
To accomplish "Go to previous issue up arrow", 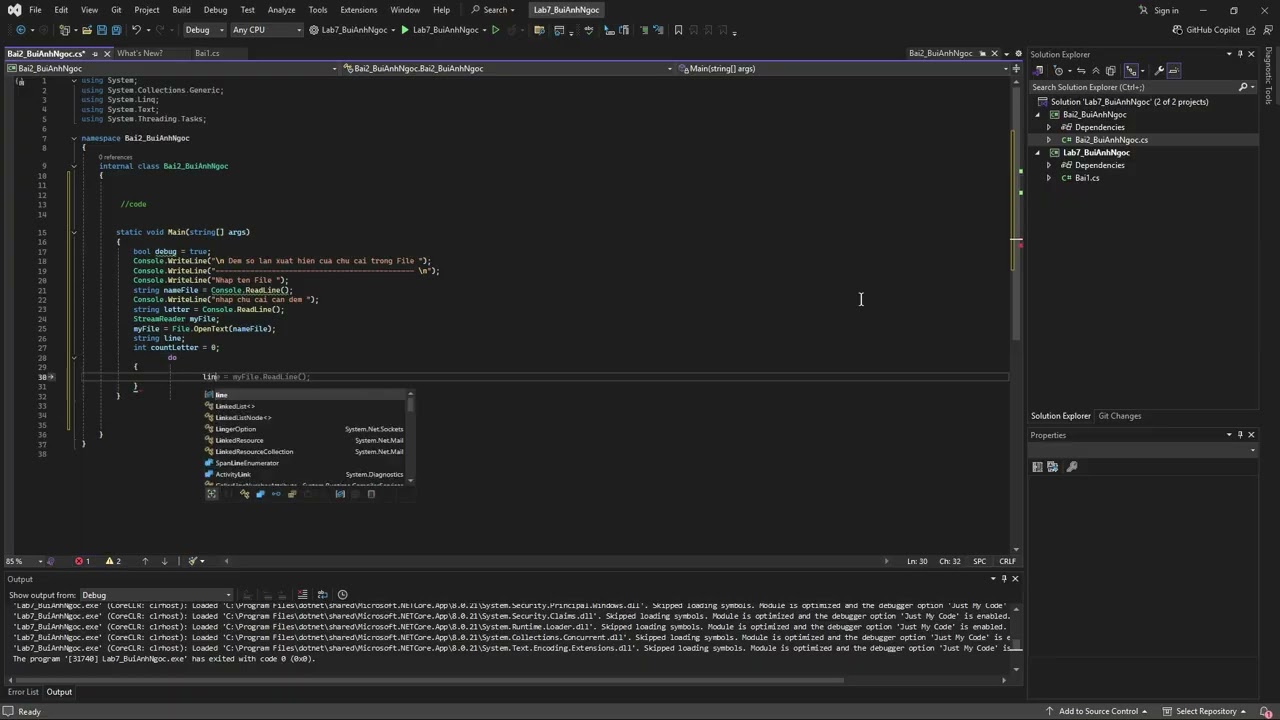I will (145, 561).
